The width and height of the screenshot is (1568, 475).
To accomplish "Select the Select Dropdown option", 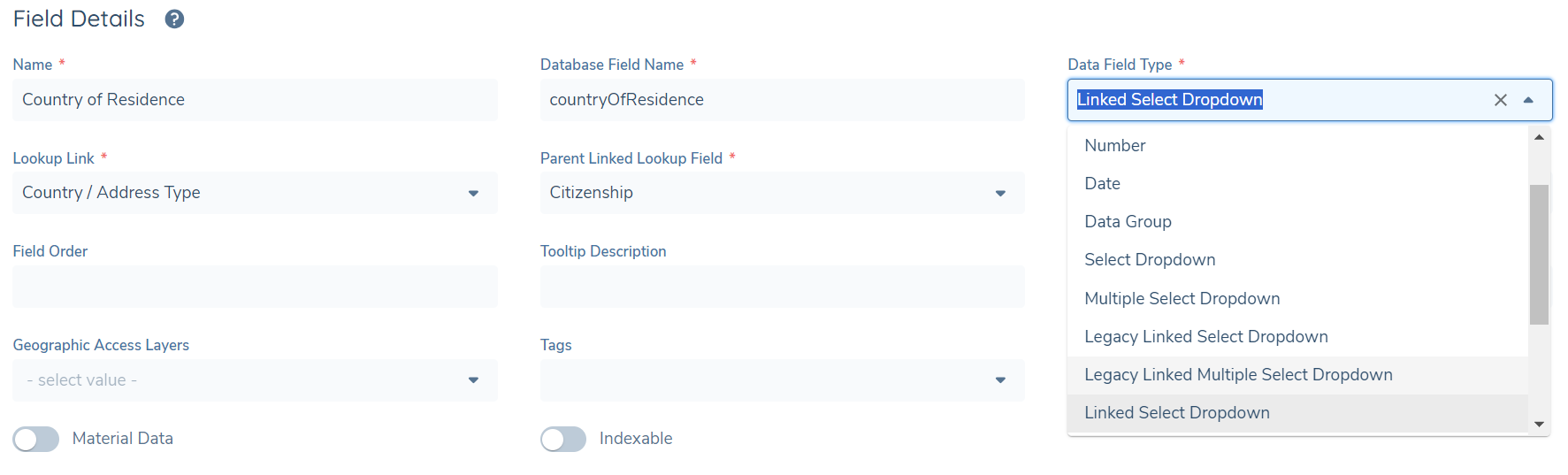I will [x=1150, y=260].
